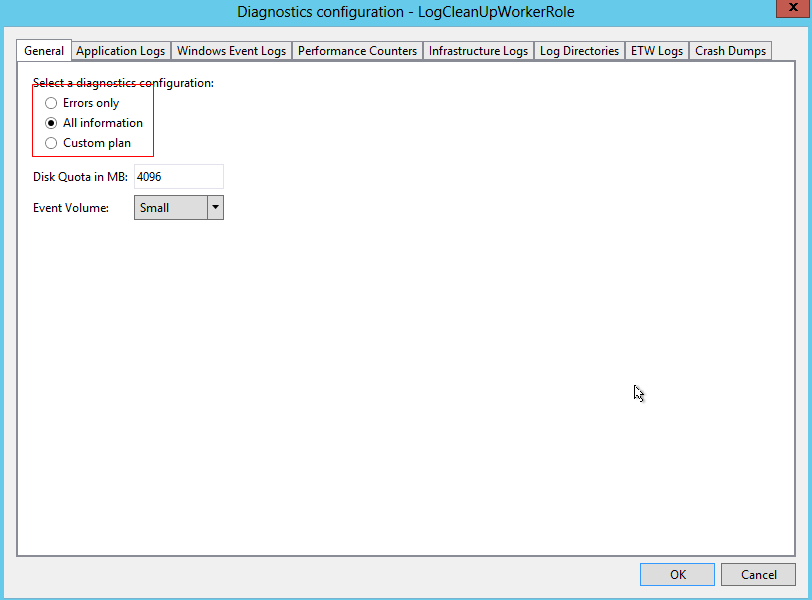Cancel the diagnostics configuration dialog
This screenshot has height=600, width=812.
(758, 574)
